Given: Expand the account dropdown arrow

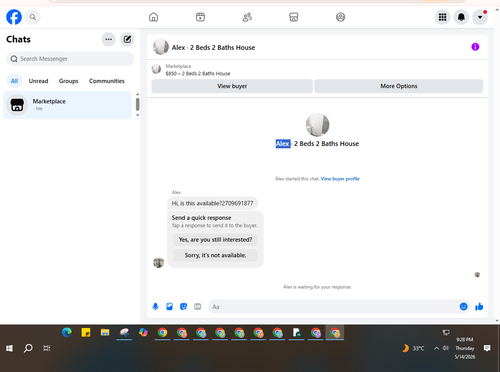Looking at the screenshot, I should [x=480, y=17].
